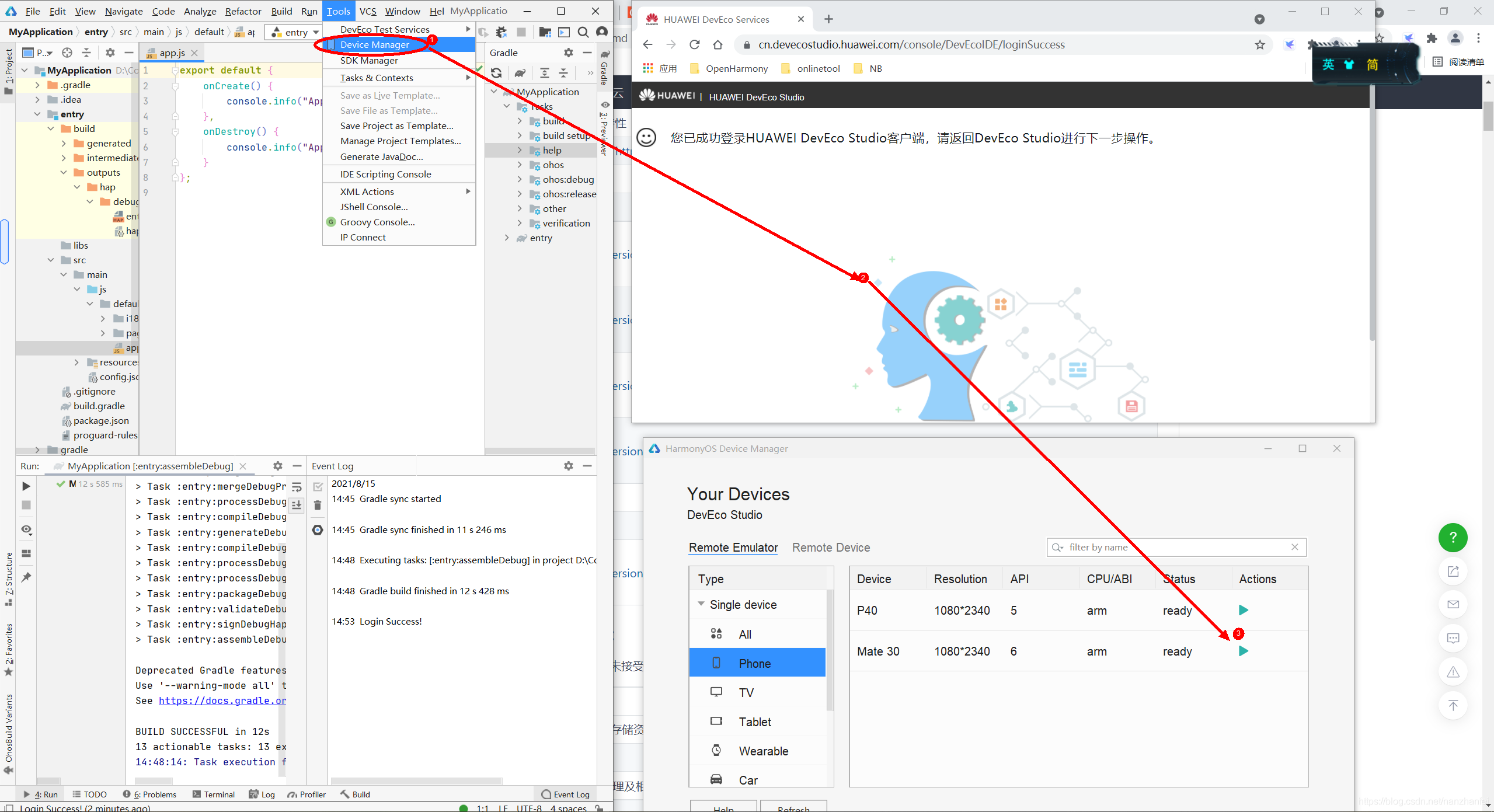Collapse the outputs folder
The width and height of the screenshot is (1494, 812).
64,172
